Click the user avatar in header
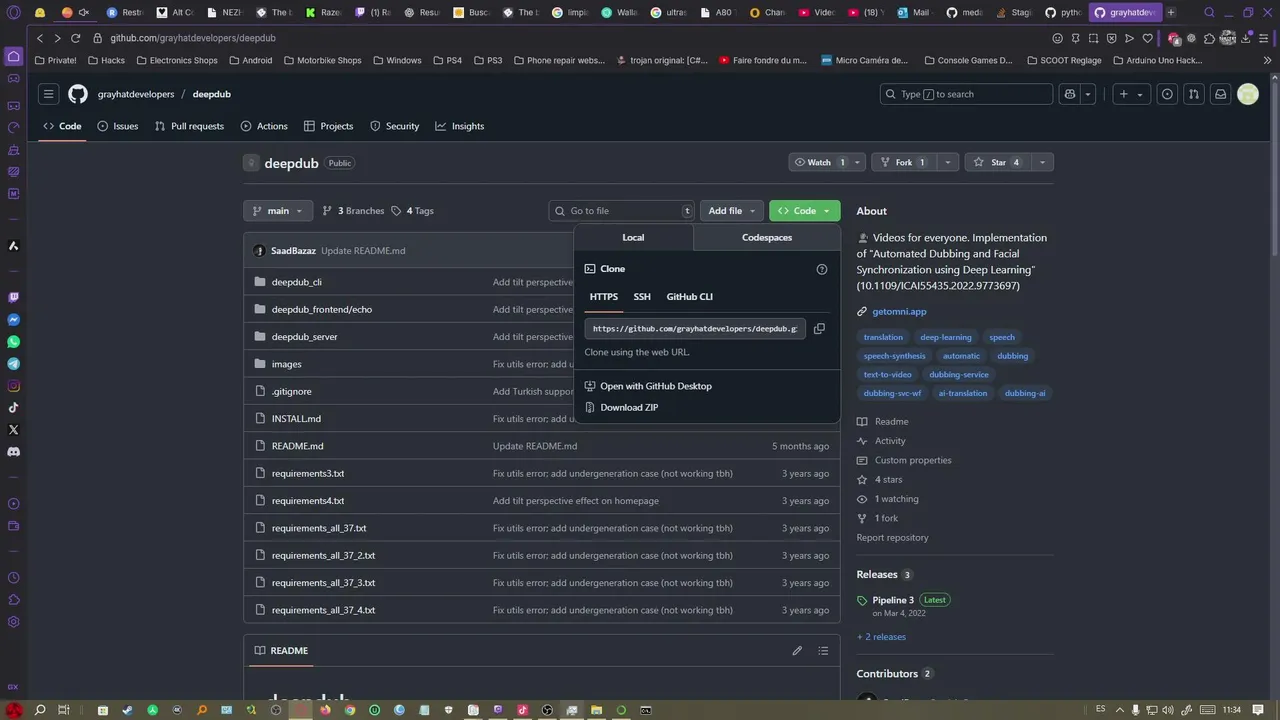Viewport: 1280px width, 720px height. 1248,94
